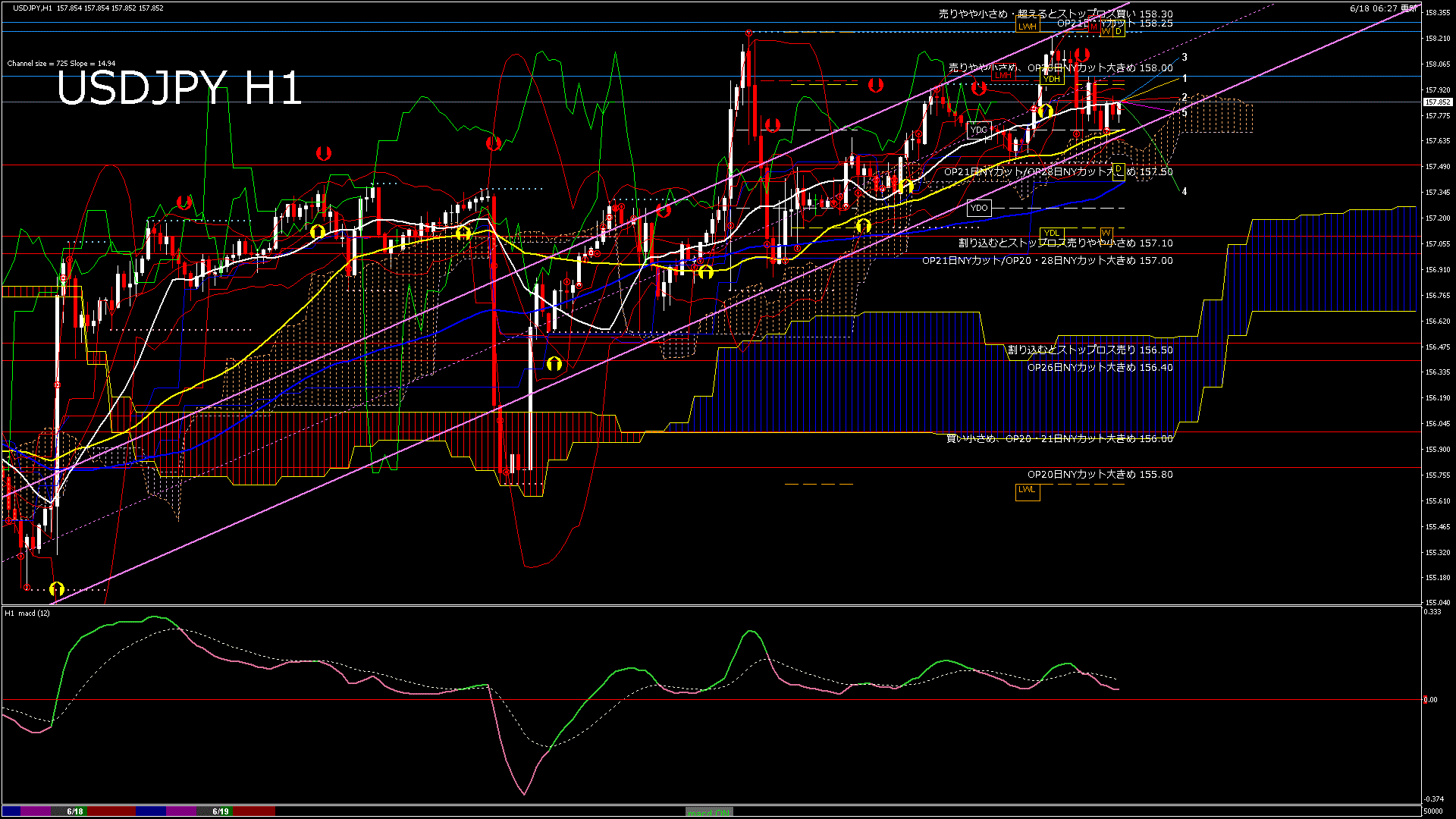Click the Channel size slope info text

point(61,64)
